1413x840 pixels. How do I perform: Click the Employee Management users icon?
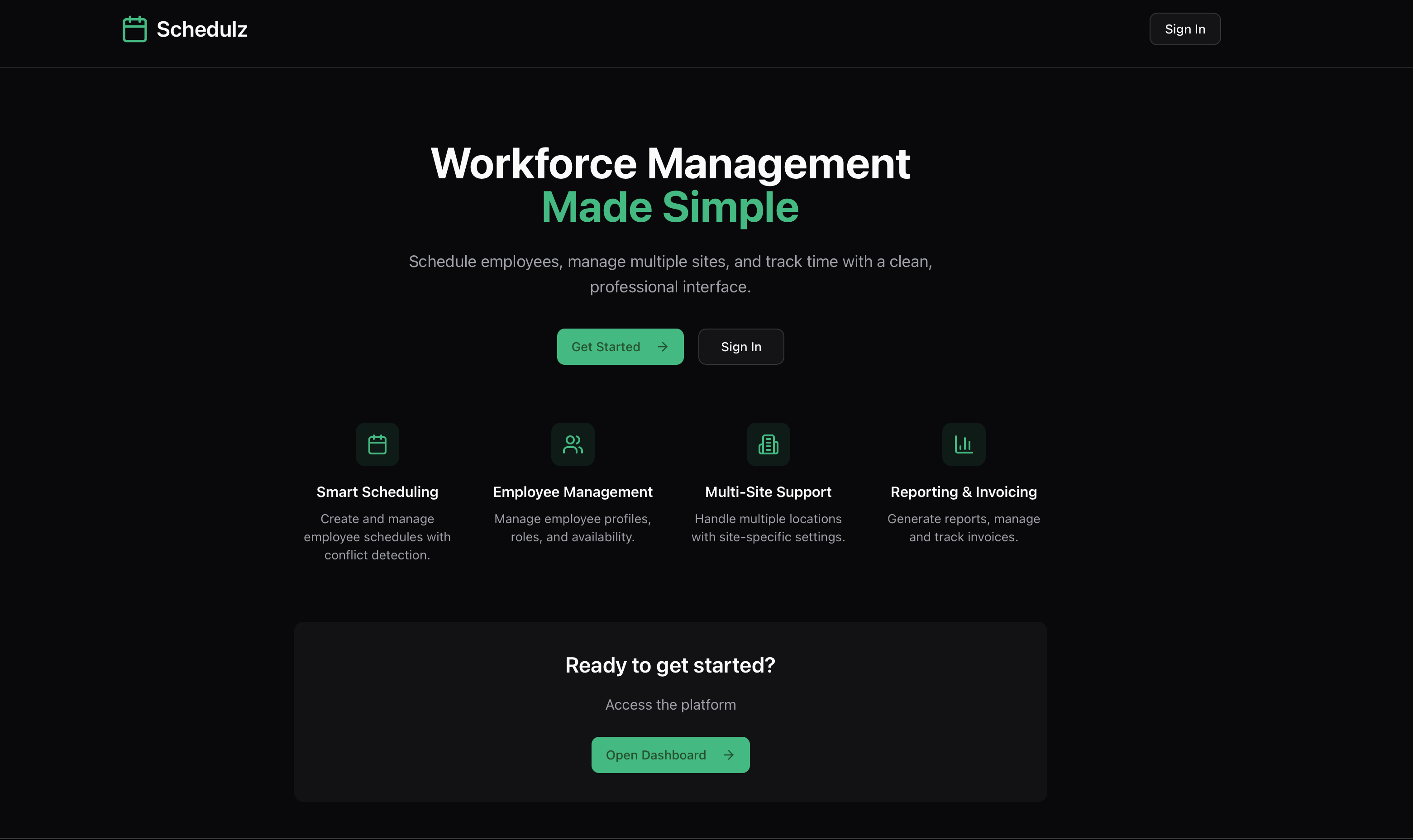coord(573,444)
